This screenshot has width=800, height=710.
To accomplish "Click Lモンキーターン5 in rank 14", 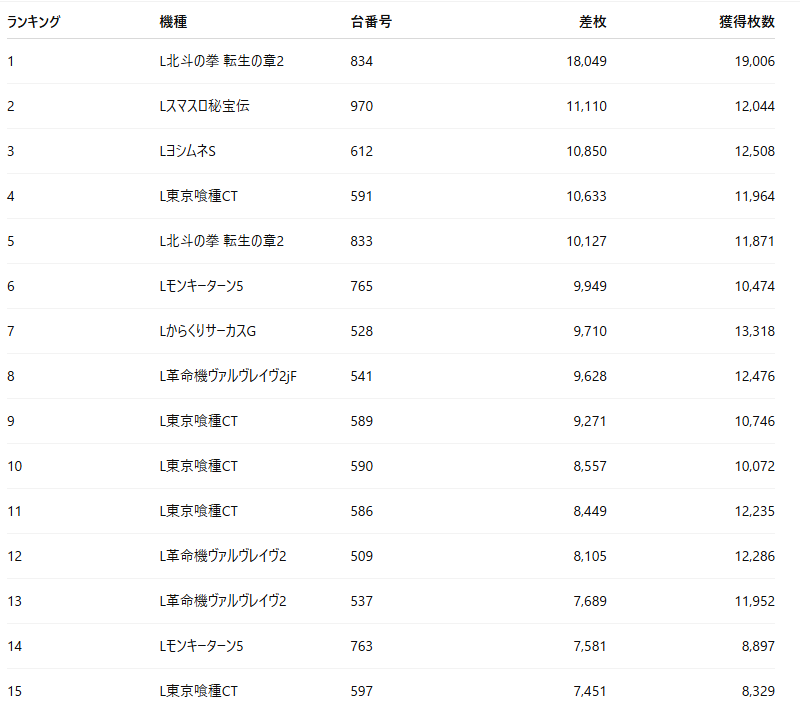I will point(201,646).
